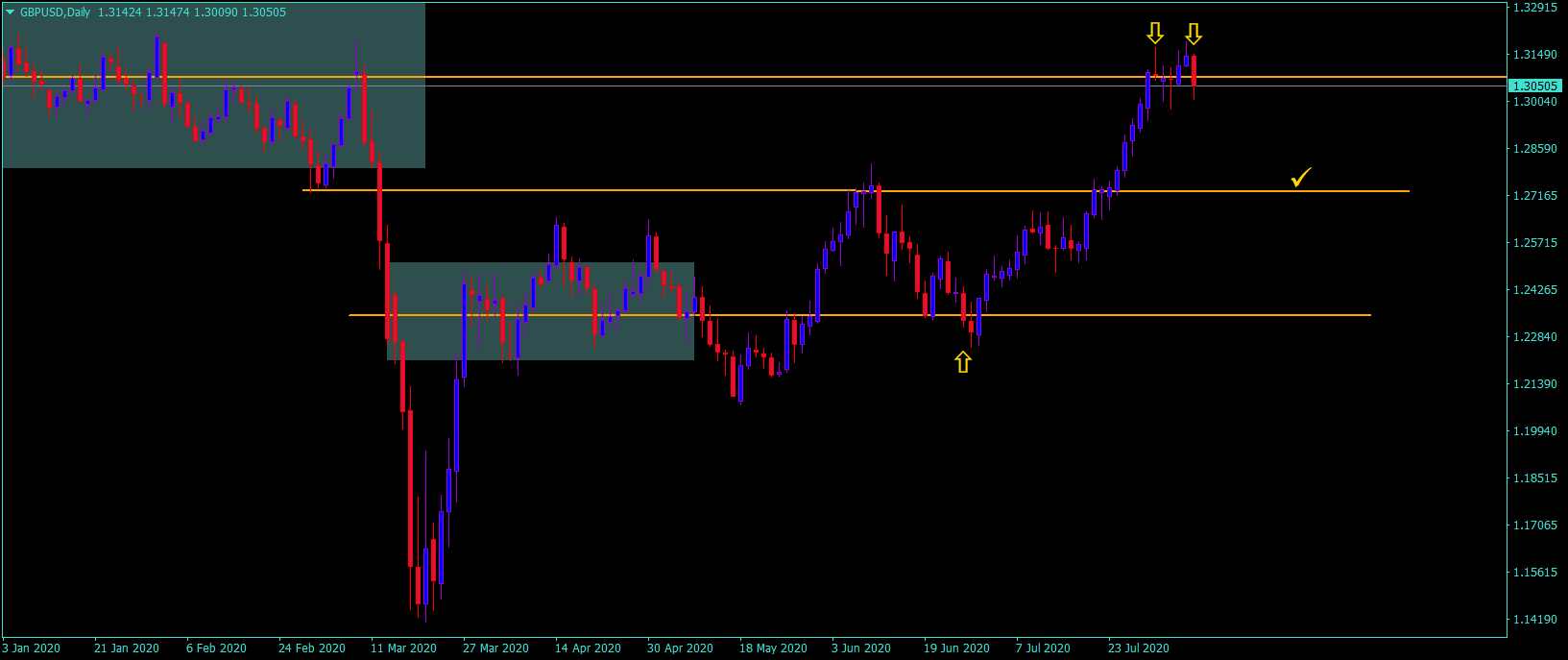Click the highlighted current price tag on the price scale
Screen dimensions: 1568x660
pyautogui.click(x=1535, y=86)
